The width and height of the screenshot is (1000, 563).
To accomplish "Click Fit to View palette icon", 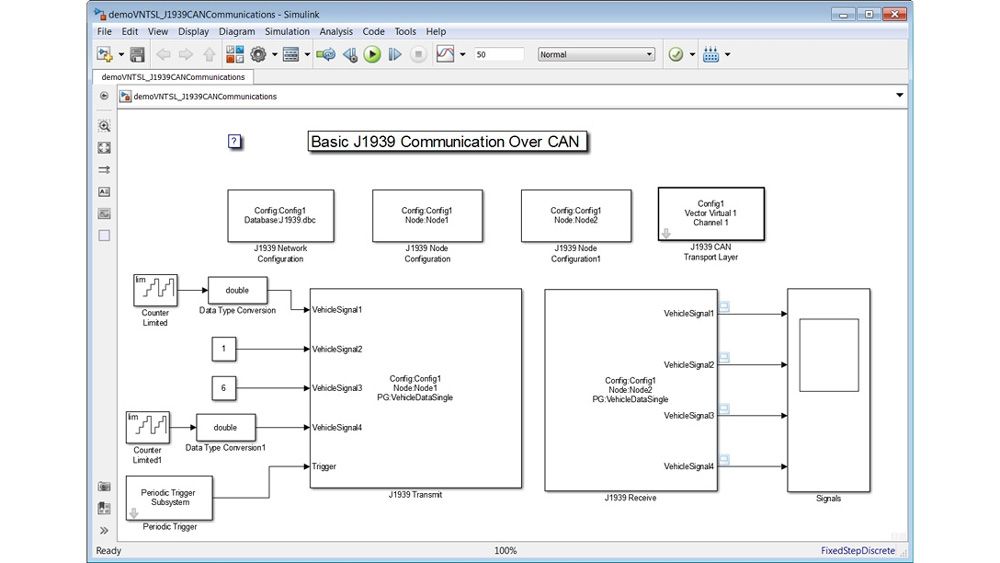I will coord(104,148).
